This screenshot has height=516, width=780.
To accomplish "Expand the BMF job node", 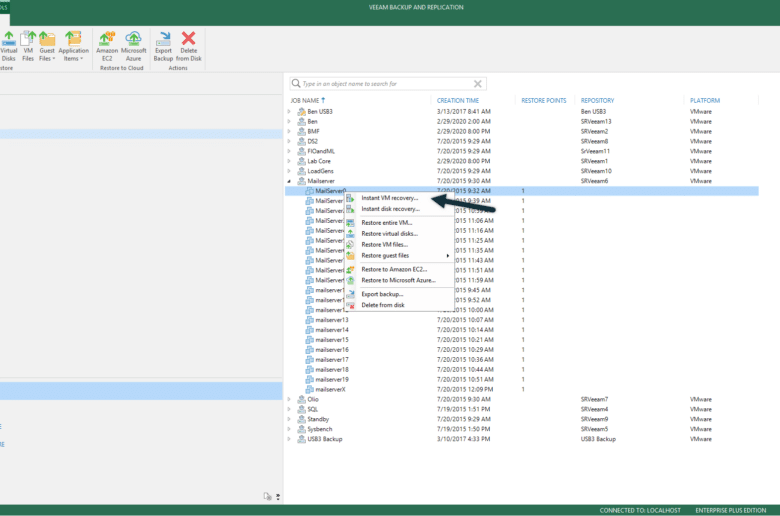I will [x=289, y=131].
